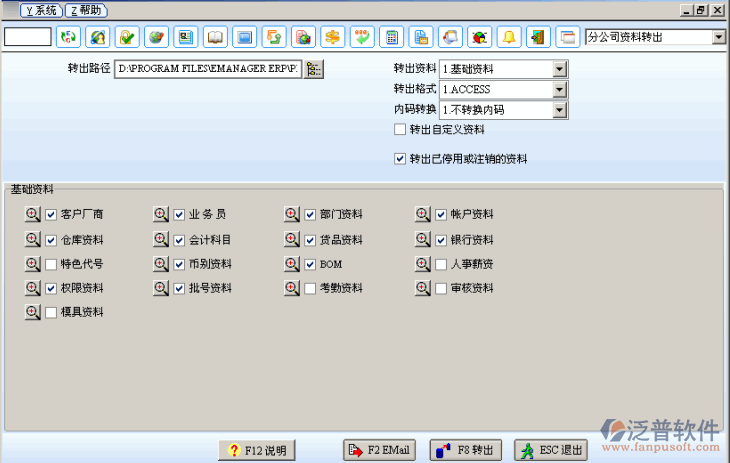
Task: Uncheck the 银行资料 checkbox
Action: [x=441, y=240]
